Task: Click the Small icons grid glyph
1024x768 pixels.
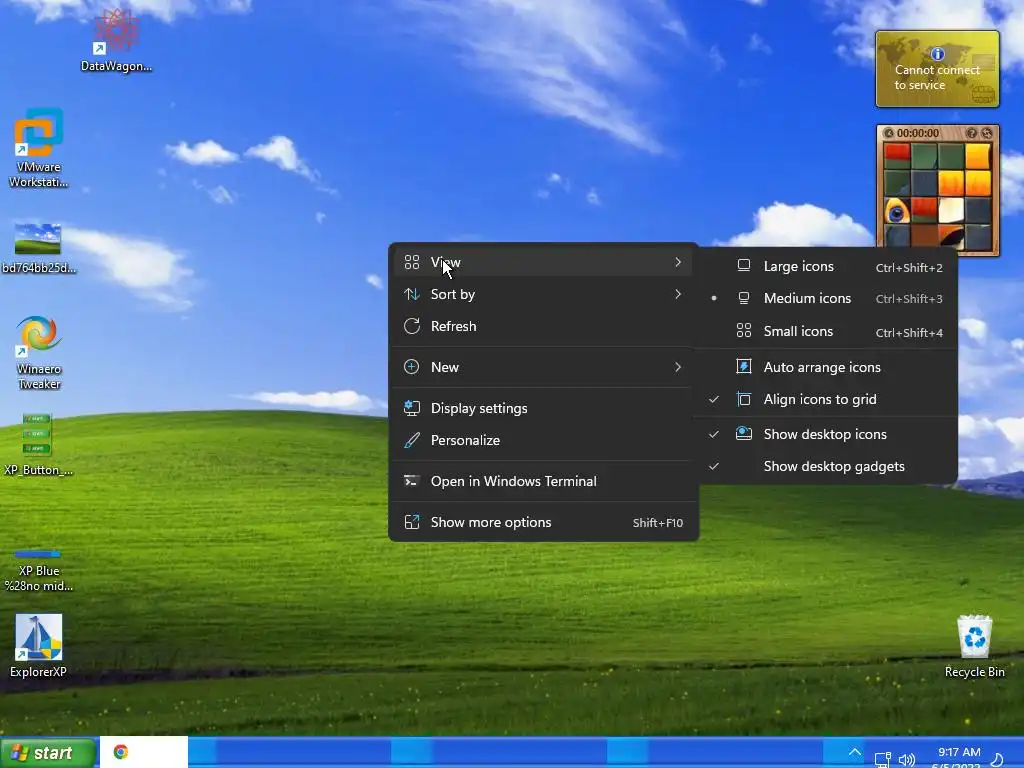Action: pos(744,330)
